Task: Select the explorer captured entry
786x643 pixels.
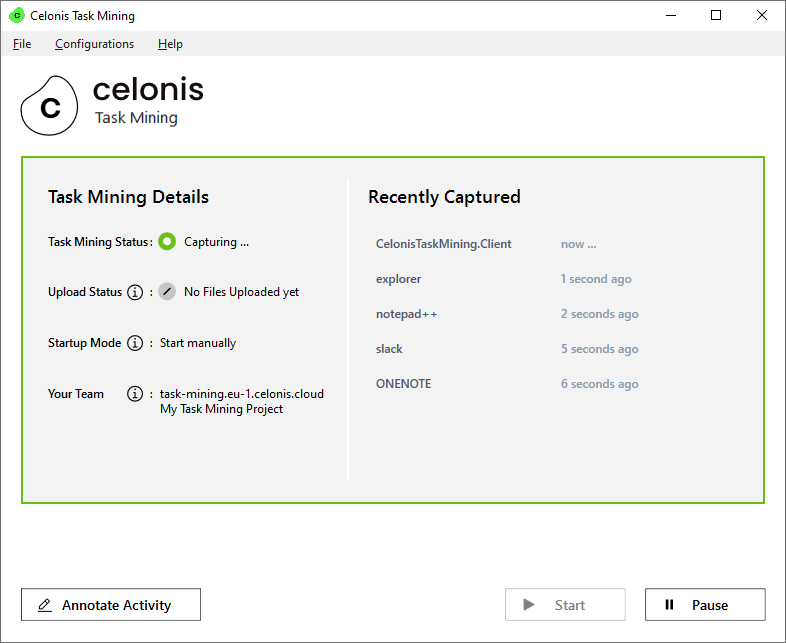Action: (x=399, y=279)
